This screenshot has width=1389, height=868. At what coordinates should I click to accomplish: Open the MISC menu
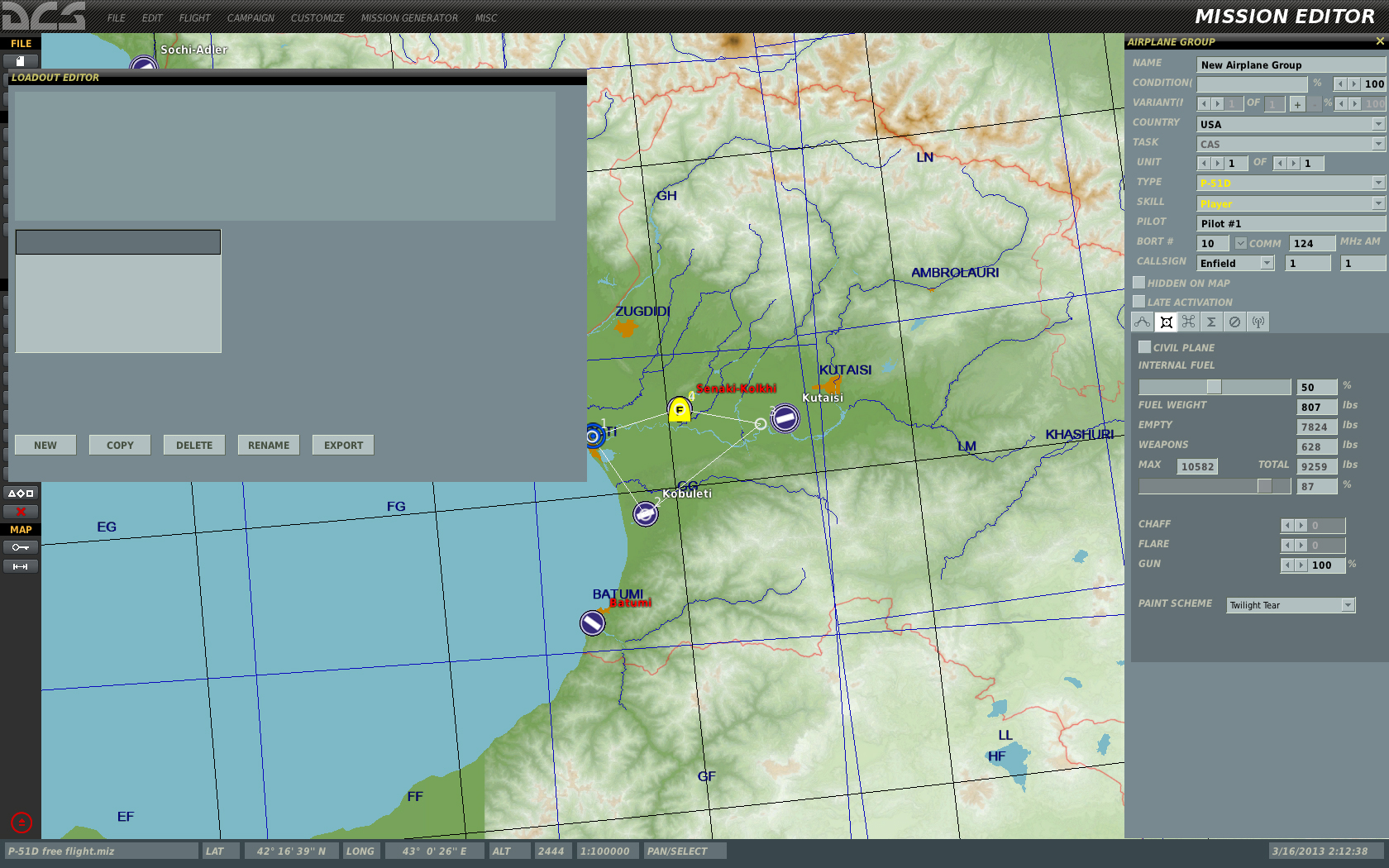click(x=486, y=18)
